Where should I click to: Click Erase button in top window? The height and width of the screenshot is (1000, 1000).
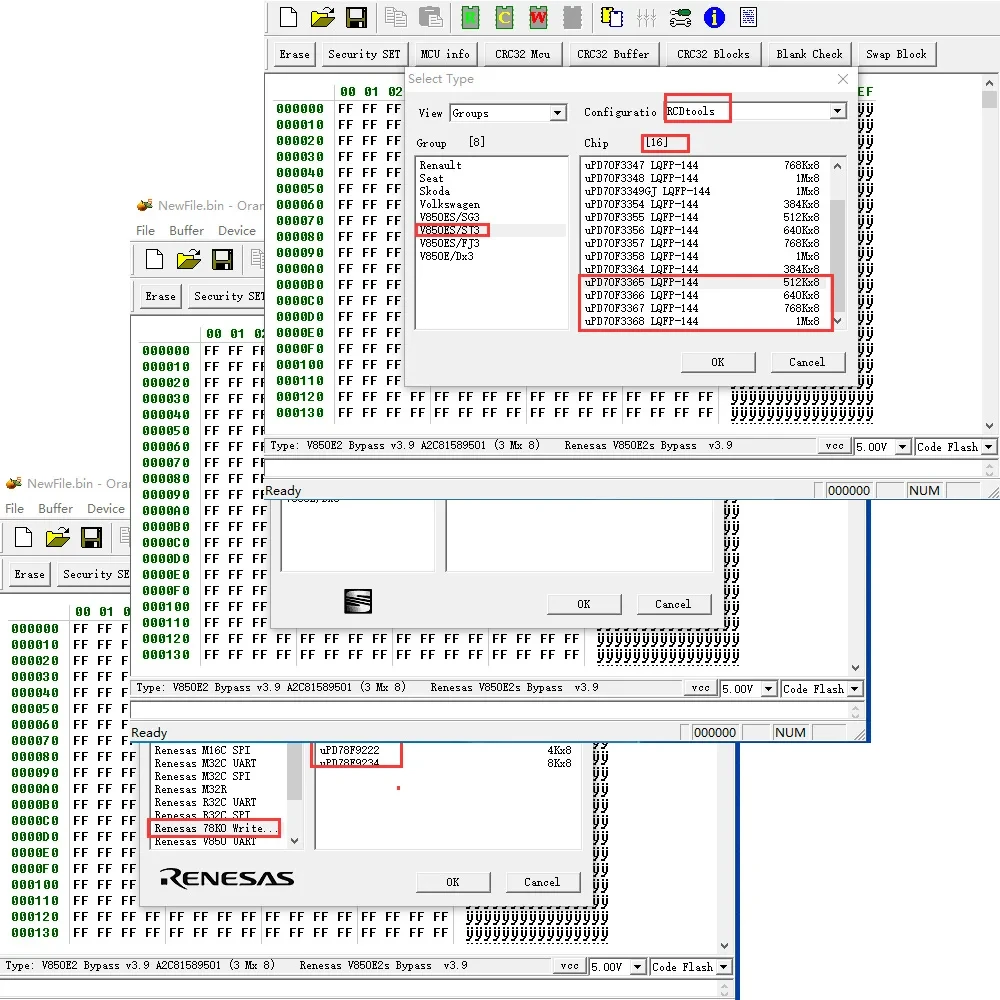(294, 54)
